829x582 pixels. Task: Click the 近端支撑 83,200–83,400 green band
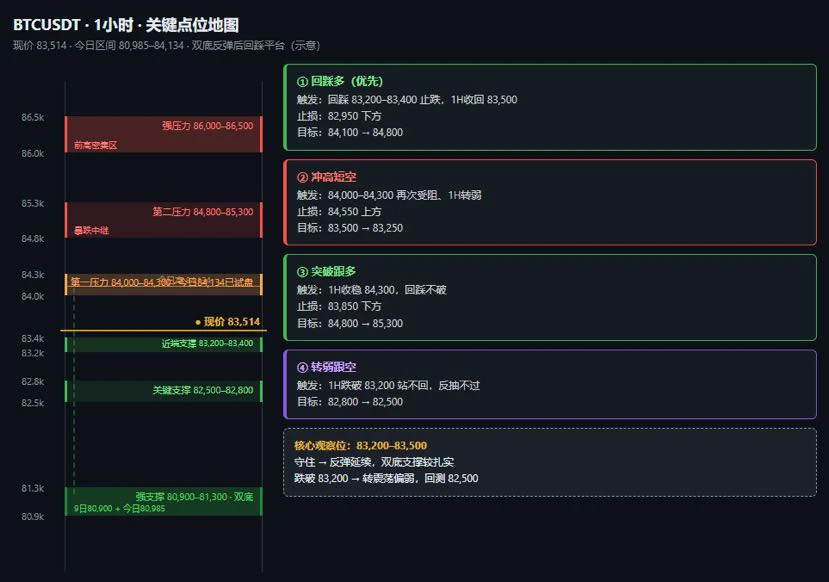[163, 344]
